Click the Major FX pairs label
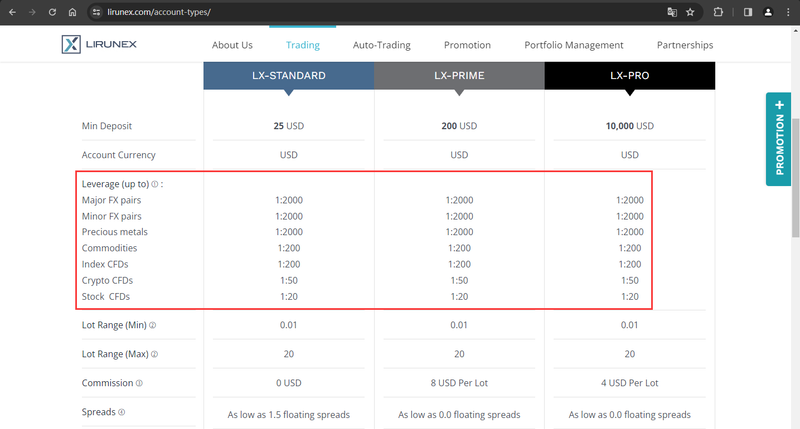Screen dimensions: 800x429 (111, 200)
